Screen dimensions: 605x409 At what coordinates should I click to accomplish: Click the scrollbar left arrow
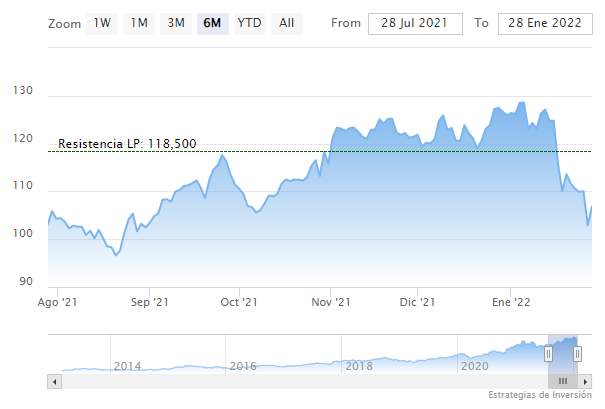pos(54,381)
